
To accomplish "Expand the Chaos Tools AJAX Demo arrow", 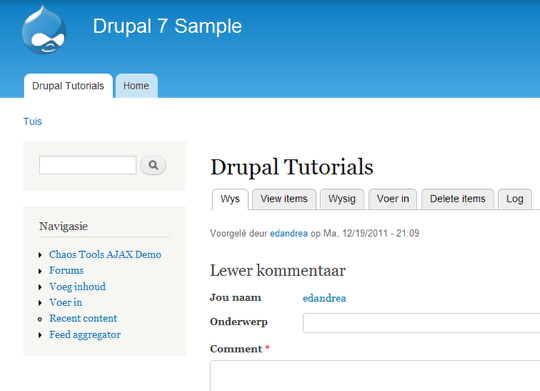I will pos(40,255).
